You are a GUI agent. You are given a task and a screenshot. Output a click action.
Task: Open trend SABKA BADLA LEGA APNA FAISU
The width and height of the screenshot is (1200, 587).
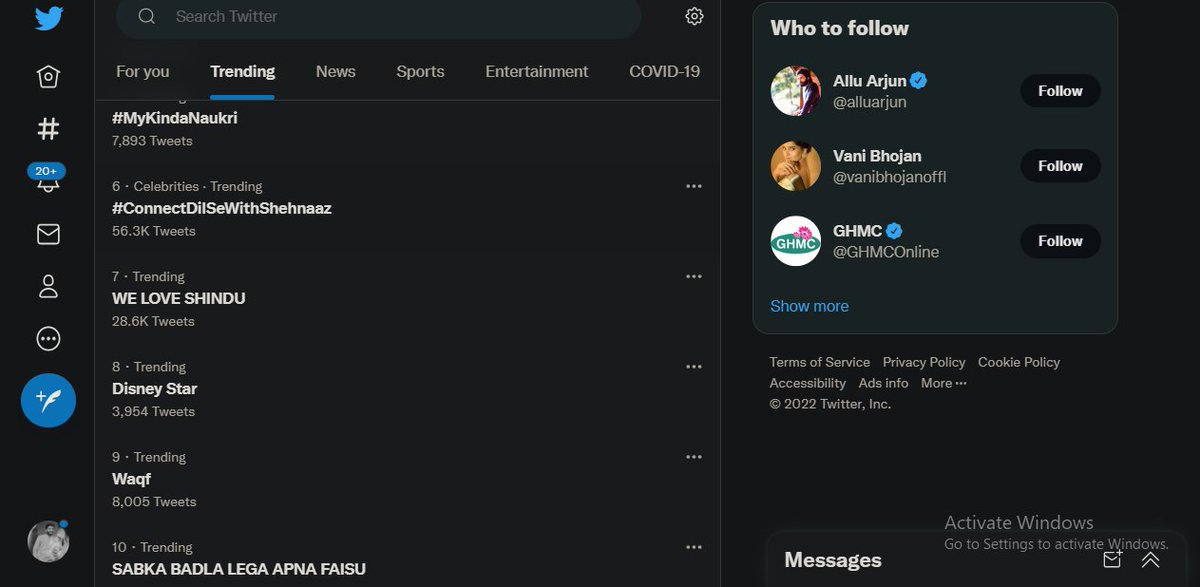239,569
